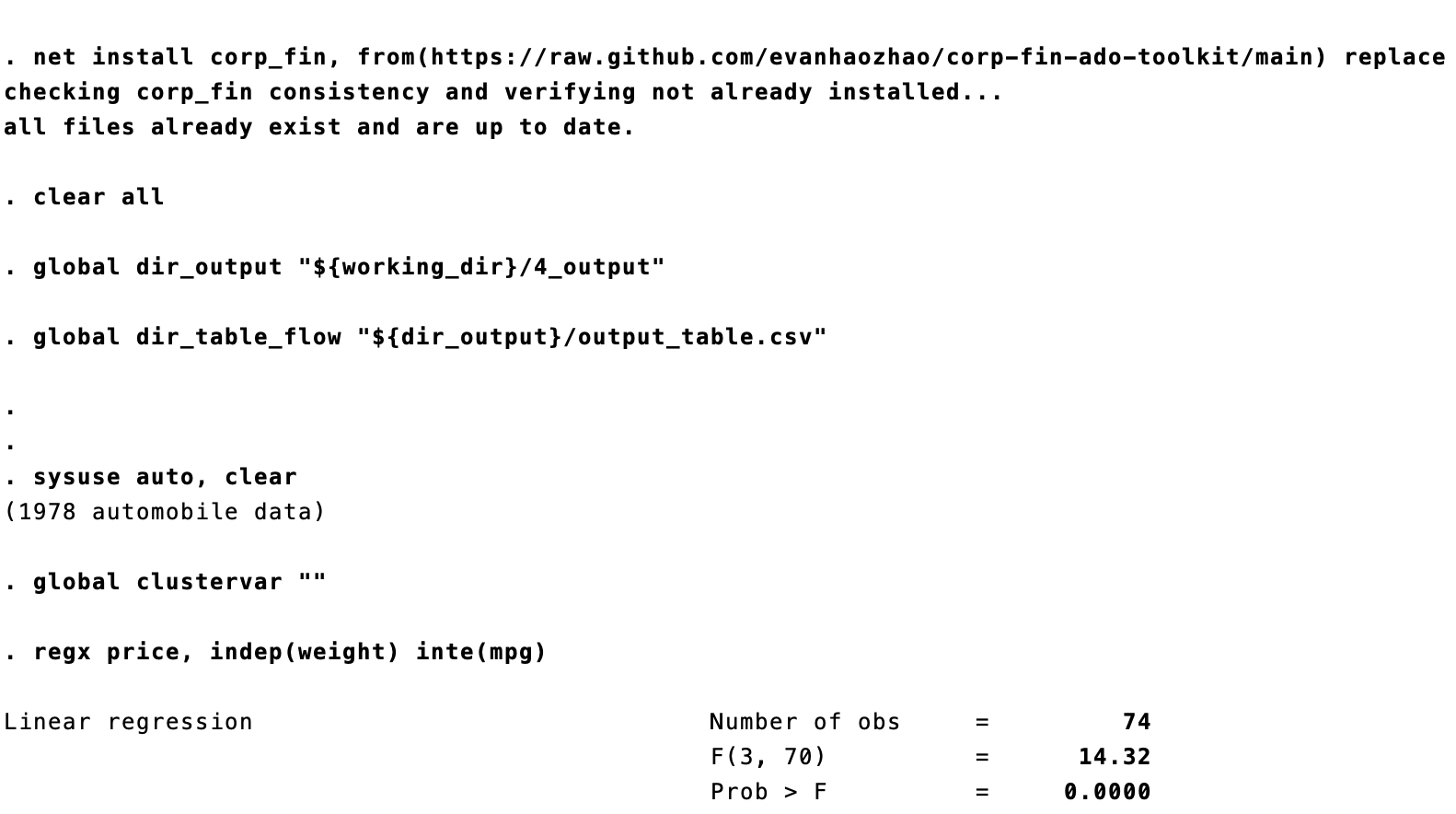The image size is (1456, 814).
Task: Click the "${working_dir}/4_output" path string
Action: [481, 267]
